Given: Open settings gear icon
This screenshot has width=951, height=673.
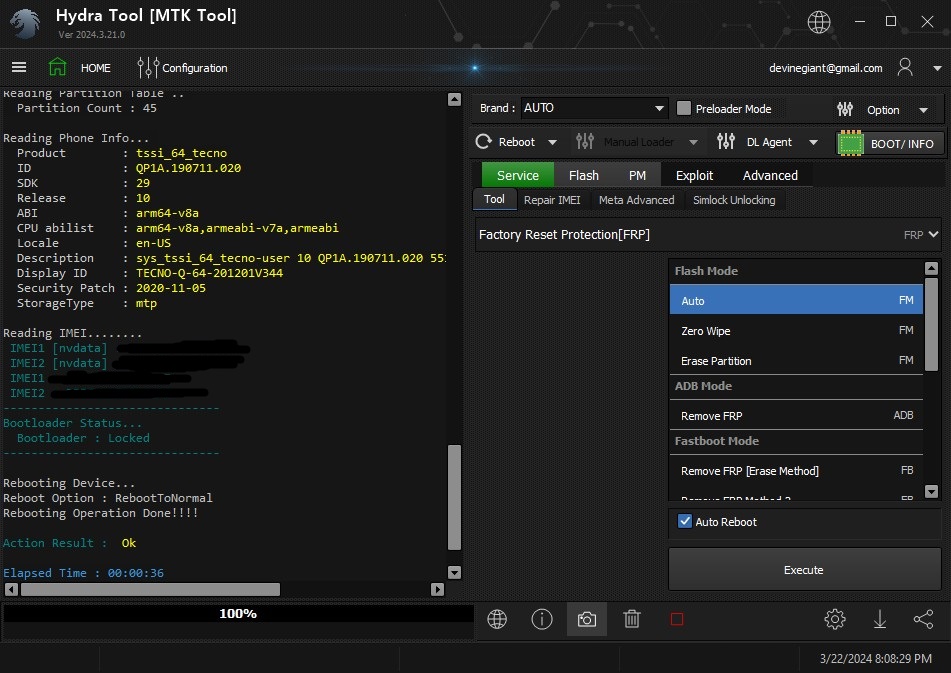Looking at the screenshot, I should click(x=835, y=619).
